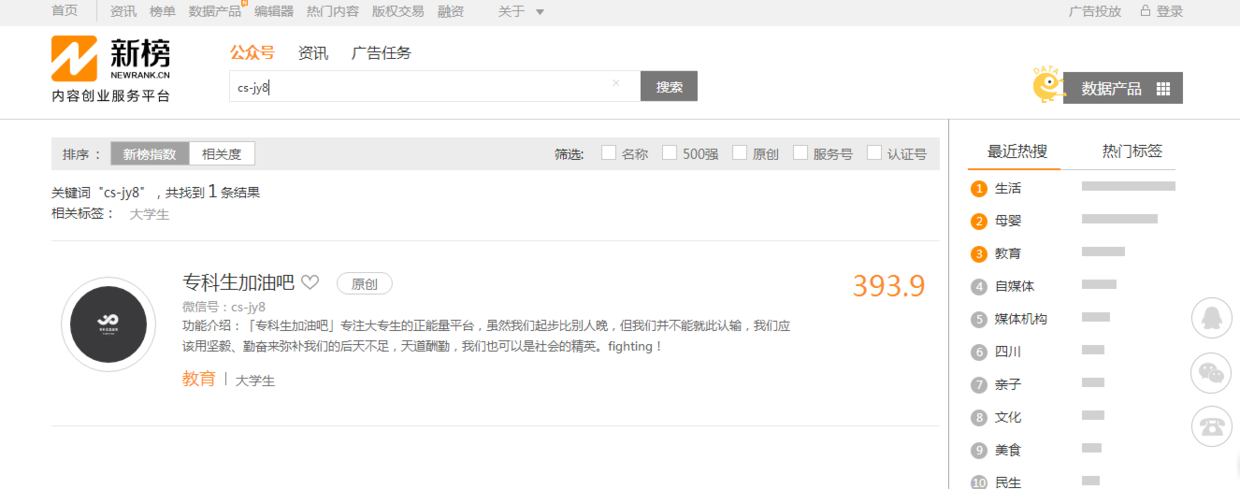Open 热门内容 in the top navigation
This screenshot has height=489, width=1240.
pyautogui.click(x=332, y=11)
